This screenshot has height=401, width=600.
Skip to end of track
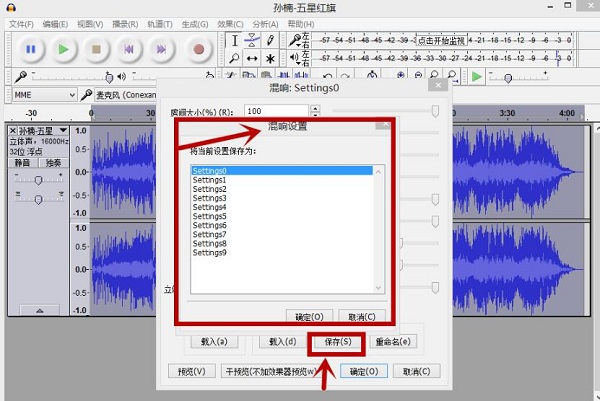162,48
